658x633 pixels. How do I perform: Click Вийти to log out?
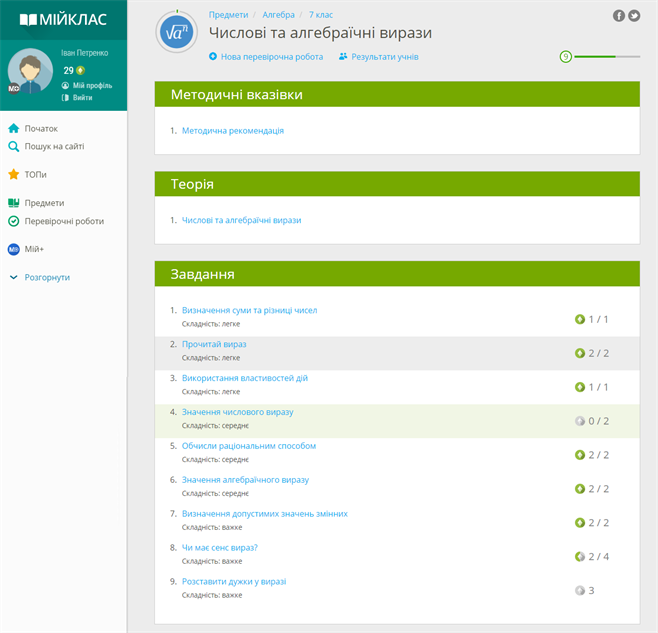[82, 98]
